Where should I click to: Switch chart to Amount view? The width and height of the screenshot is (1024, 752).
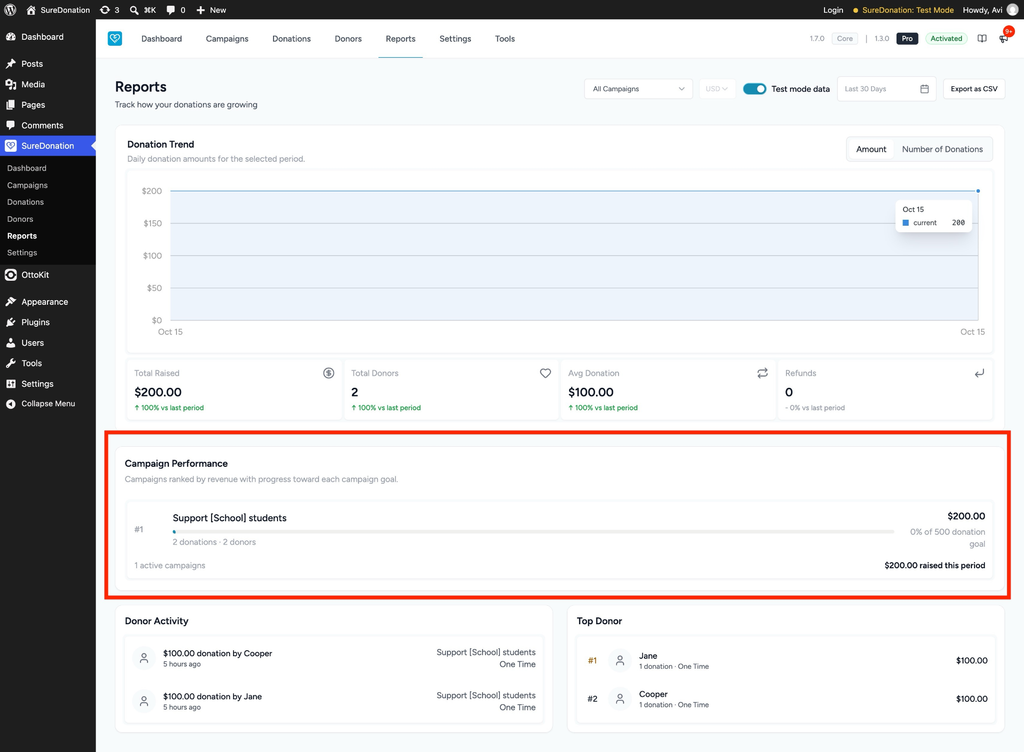point(871,149)
